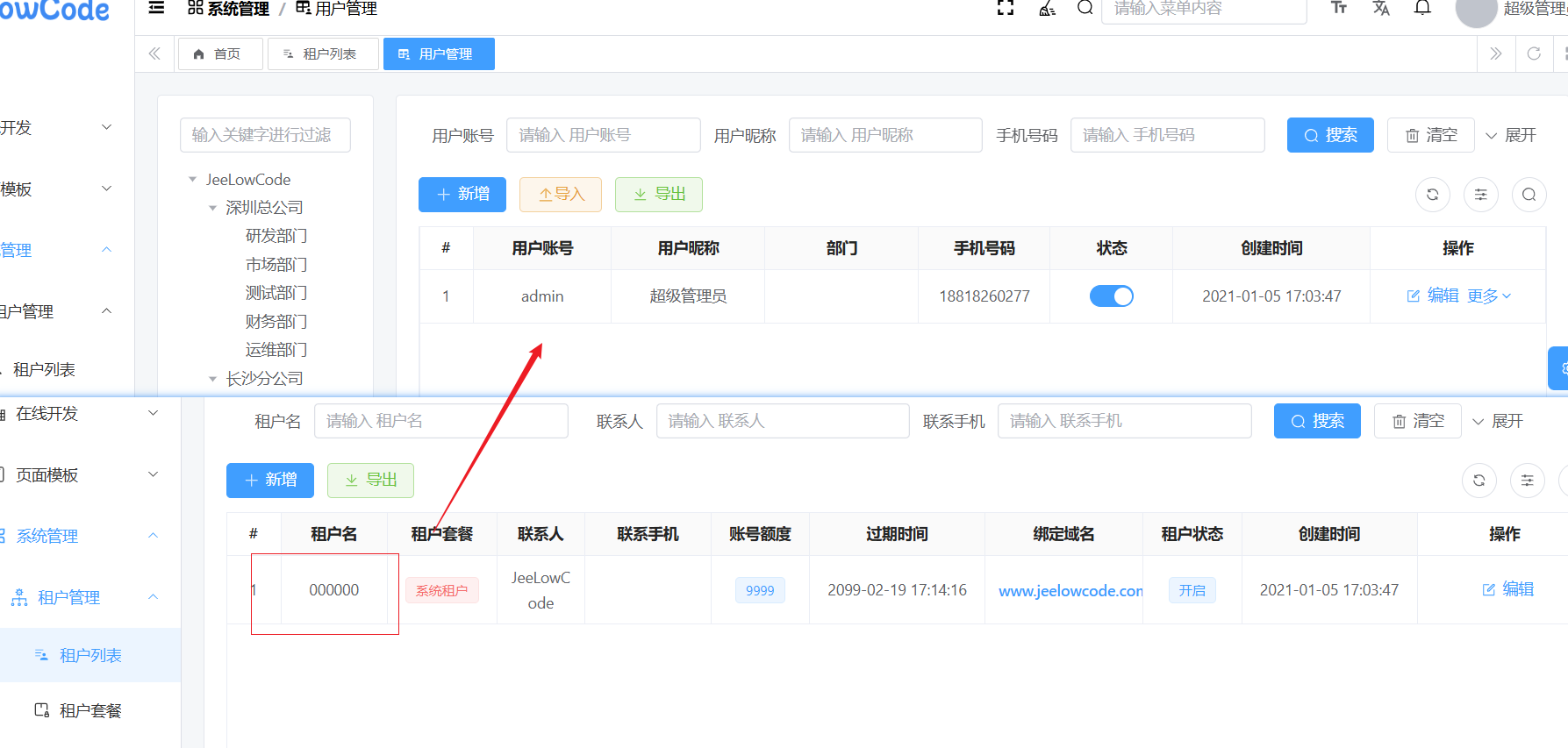1568x748 pixels.
Task: Focus the 用户昵称 input field
Action: 885,135
